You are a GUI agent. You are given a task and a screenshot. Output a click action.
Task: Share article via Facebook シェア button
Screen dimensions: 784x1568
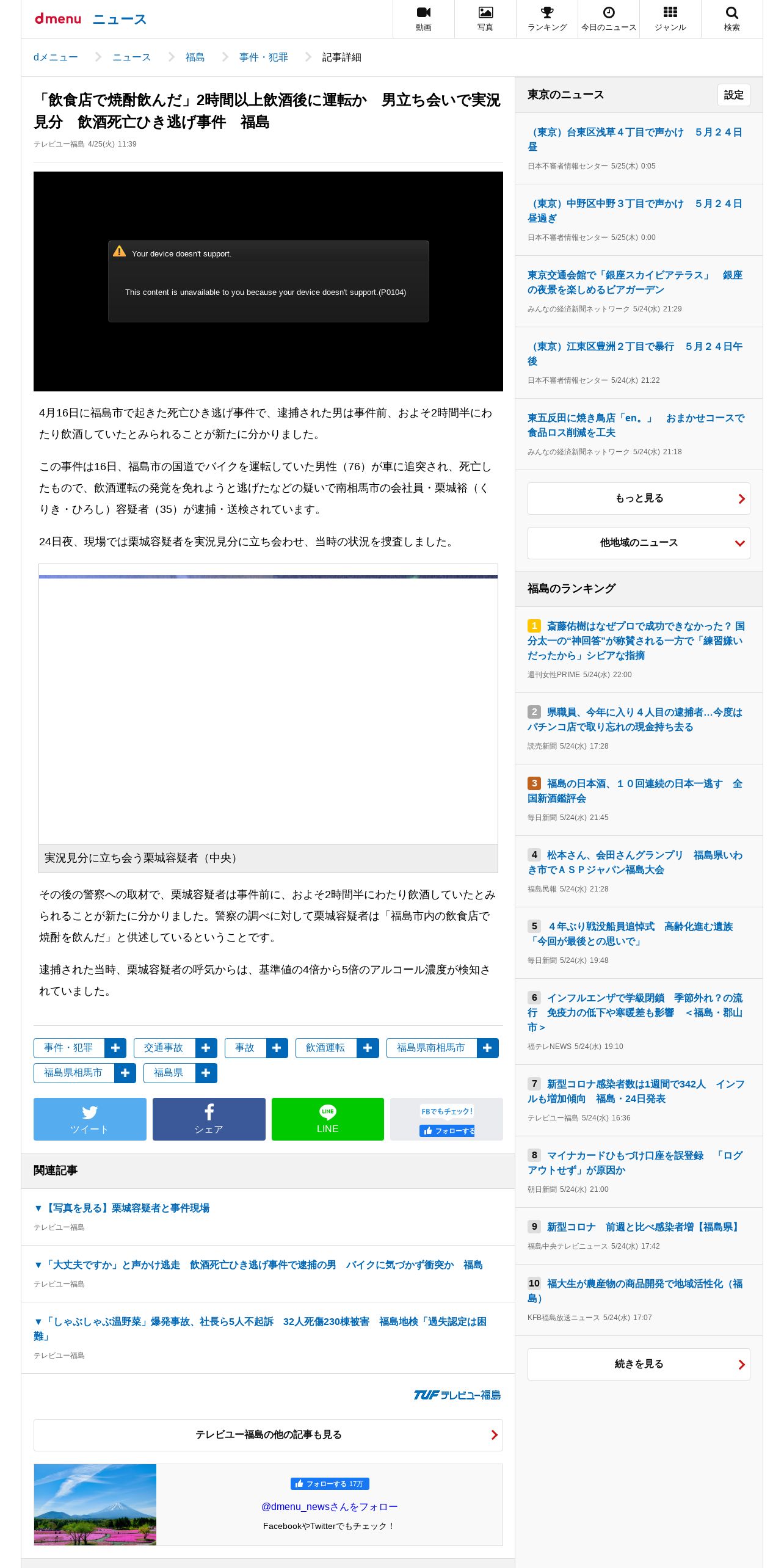[x=209, y=1119]
